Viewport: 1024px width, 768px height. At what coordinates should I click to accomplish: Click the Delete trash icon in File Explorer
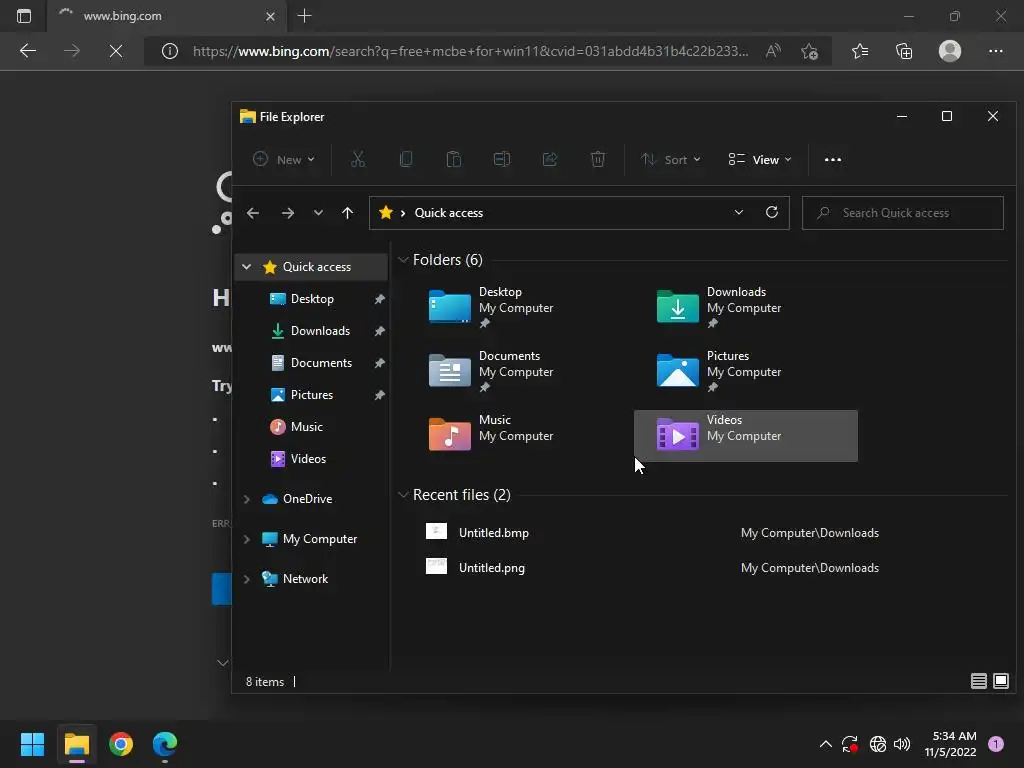(598, 159)
